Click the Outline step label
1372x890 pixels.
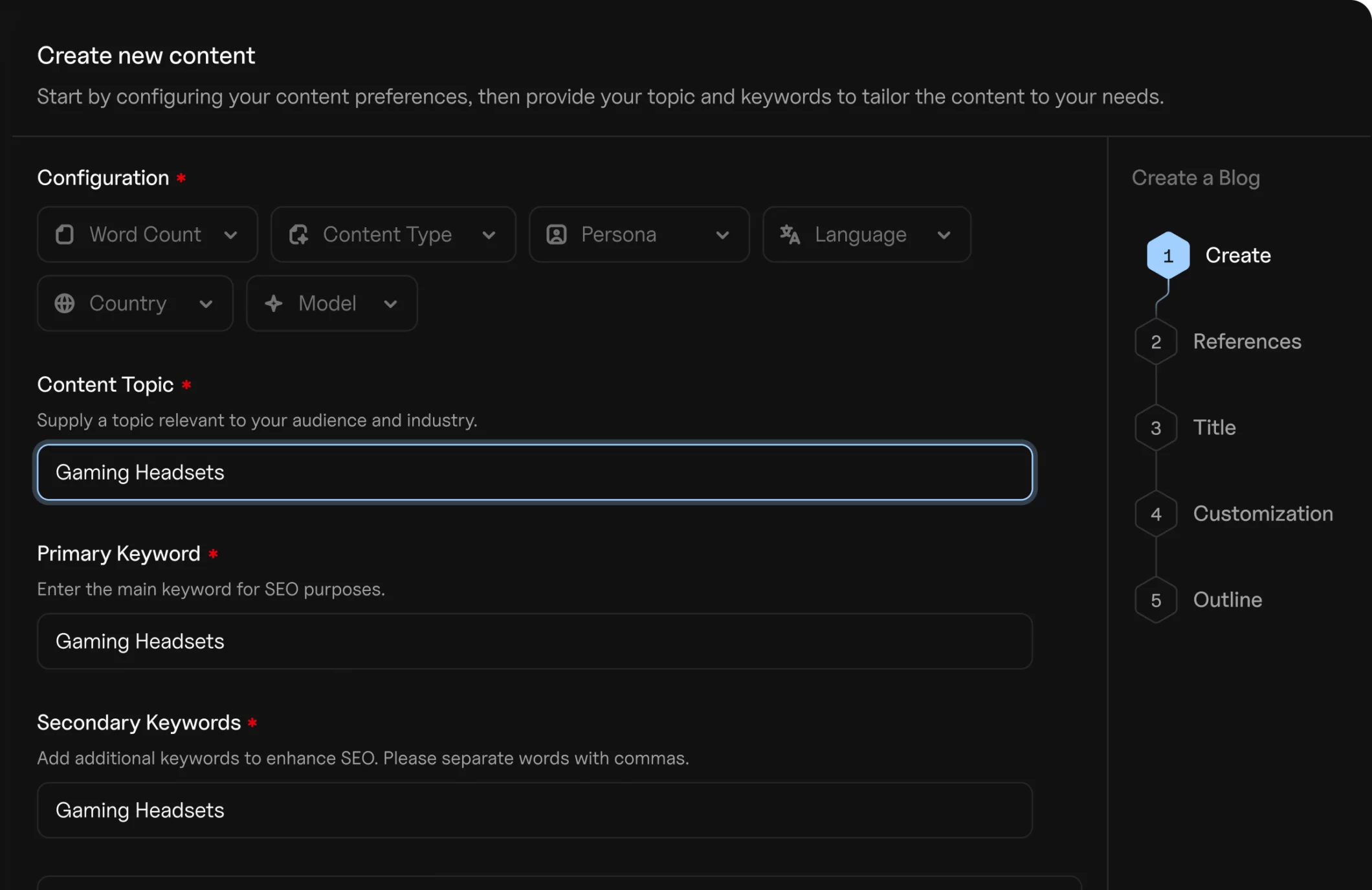(1227, 599)
